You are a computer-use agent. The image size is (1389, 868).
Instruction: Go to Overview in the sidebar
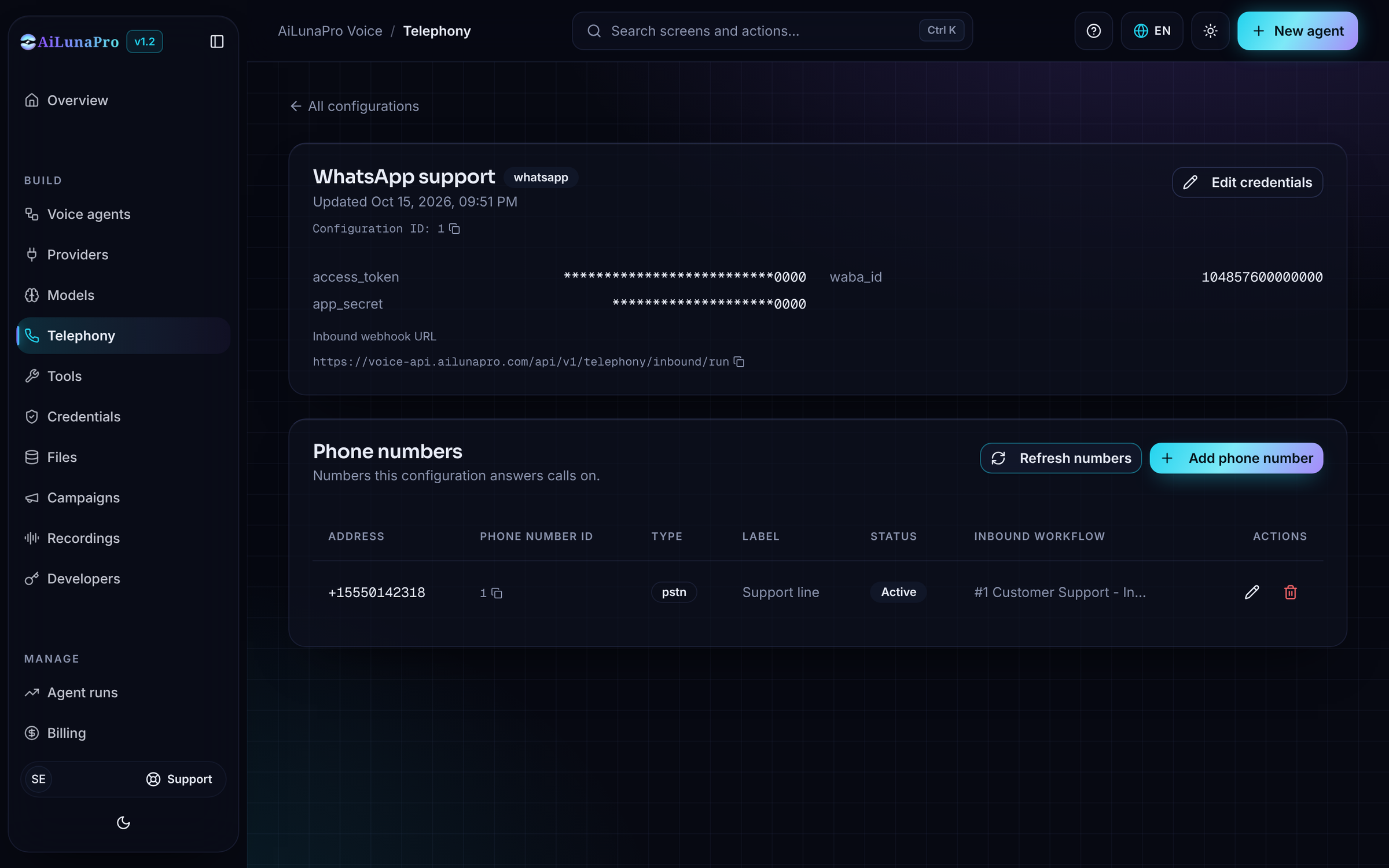click(x=123, y=100)
